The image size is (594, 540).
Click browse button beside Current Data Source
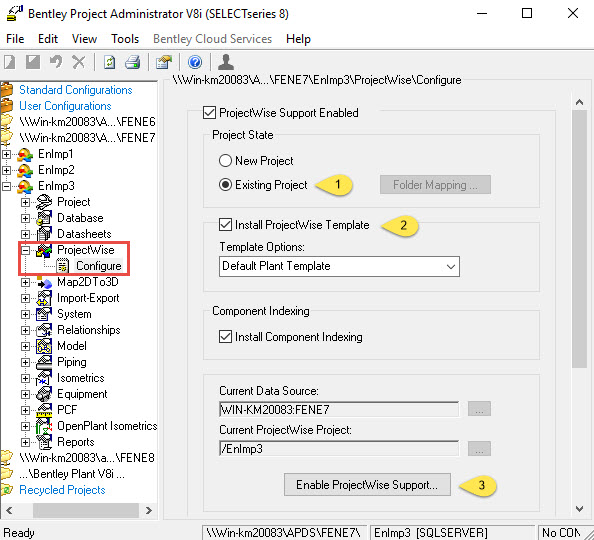479,409
